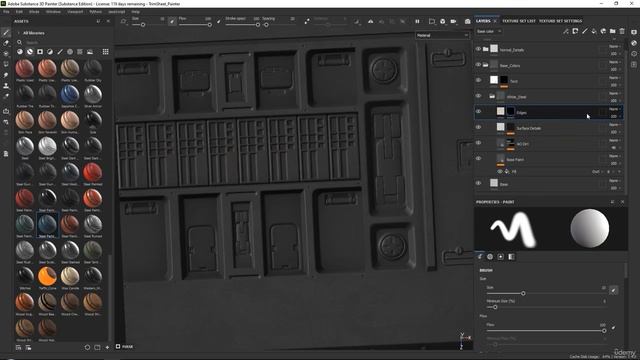Add effect icon in Layers toolbar
Viewport: 640px width, 360px height.
tap(566, 31)
